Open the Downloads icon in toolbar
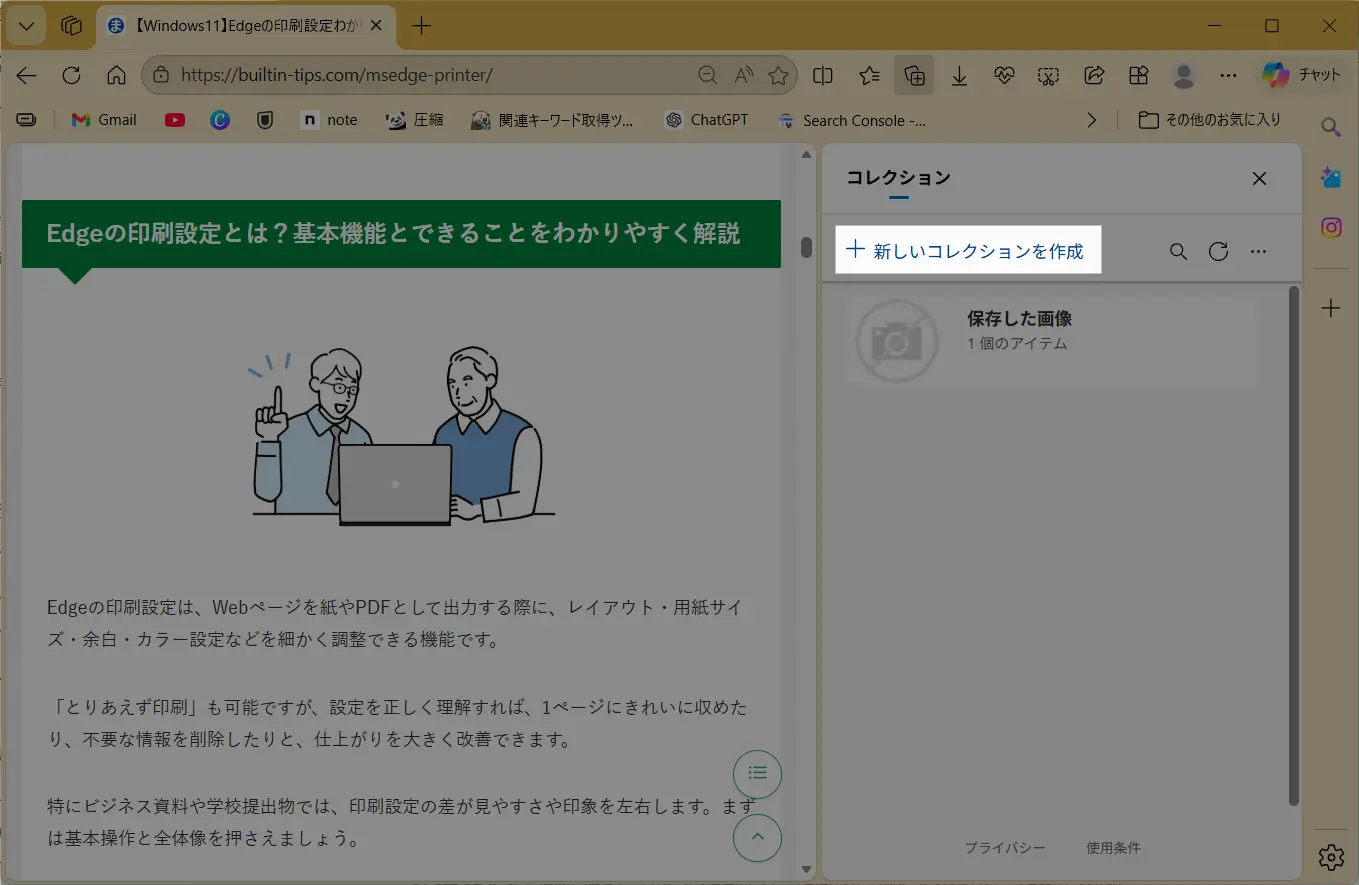The width and height of the screenshot is (1359, 885). tap(959, 76)
